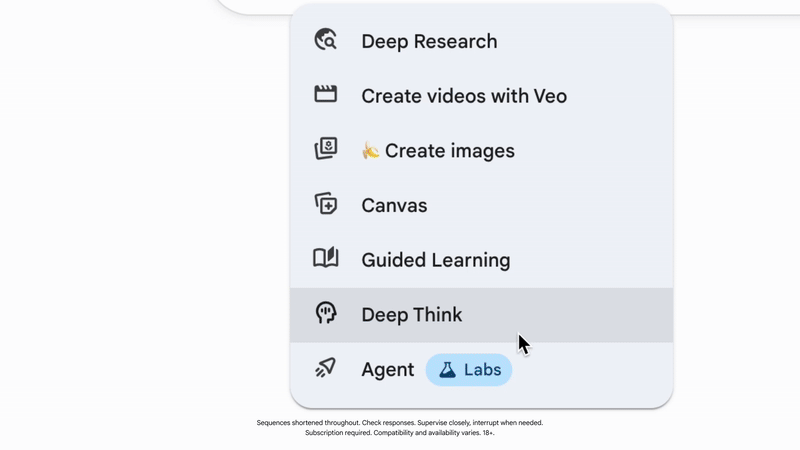Pick the Guided Learning text option
This screenshot has width=800, height=450.
click(x=436, y=260)
